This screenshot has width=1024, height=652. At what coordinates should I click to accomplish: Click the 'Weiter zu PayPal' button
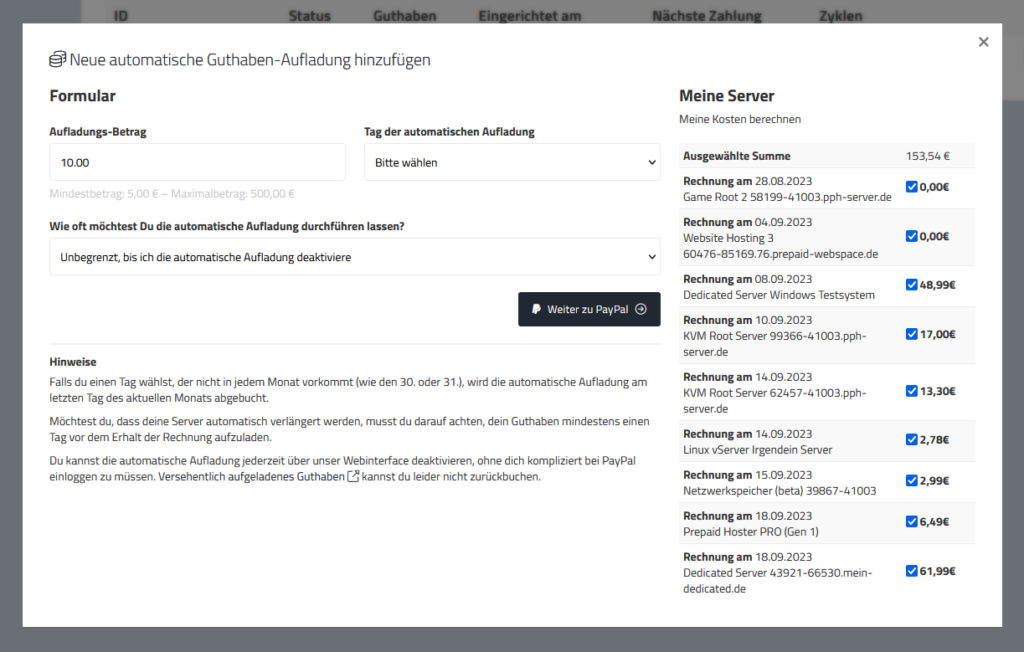589,309
